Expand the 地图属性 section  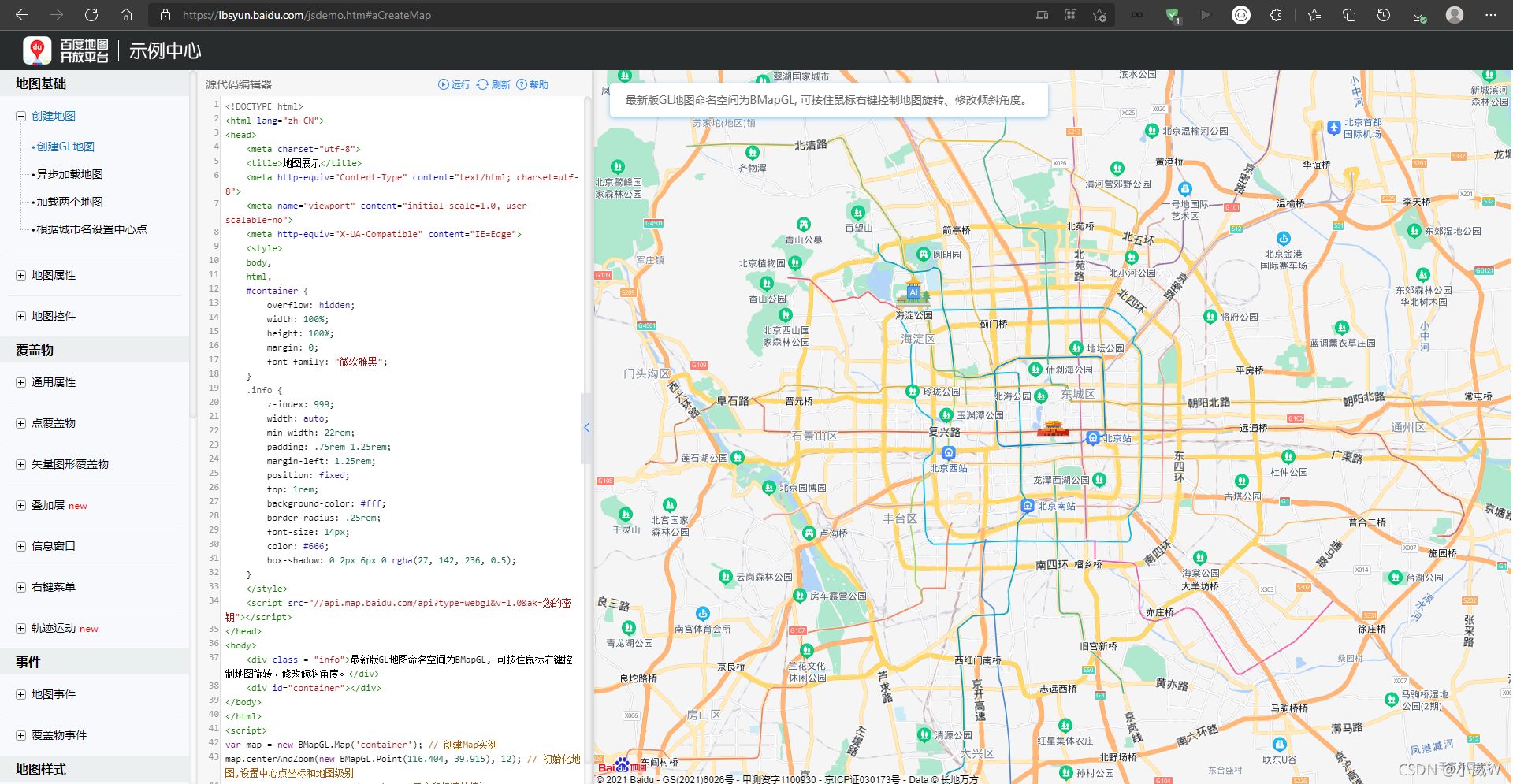[x=20, y=275]
